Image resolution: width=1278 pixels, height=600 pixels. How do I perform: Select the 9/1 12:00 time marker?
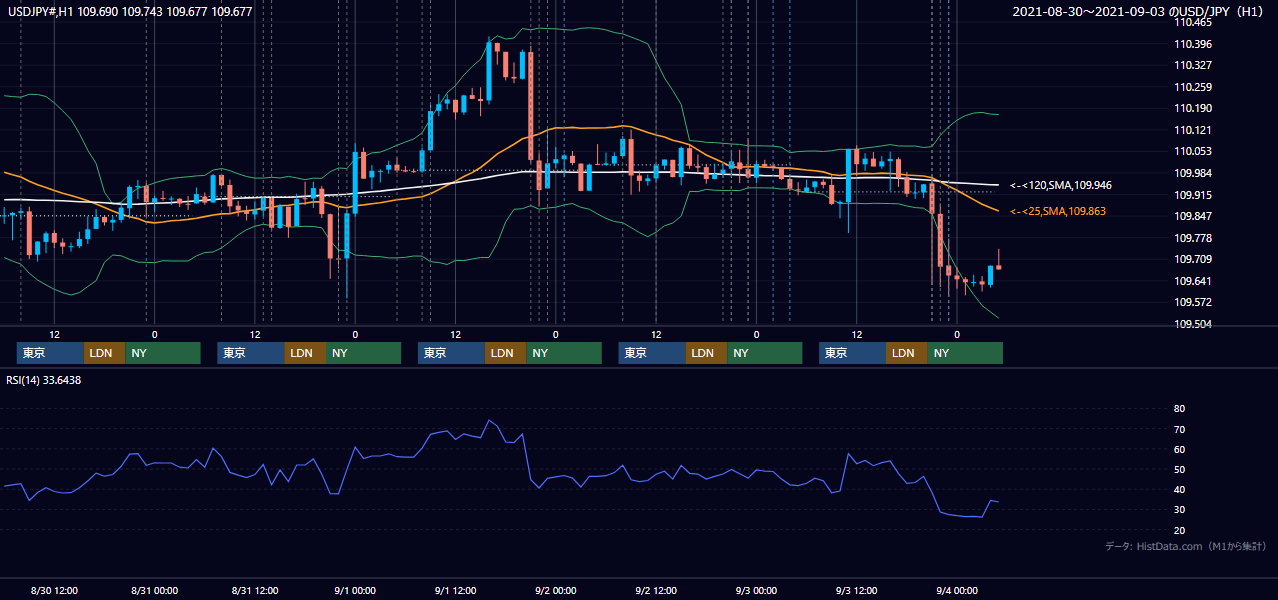[x=455, y=590]
